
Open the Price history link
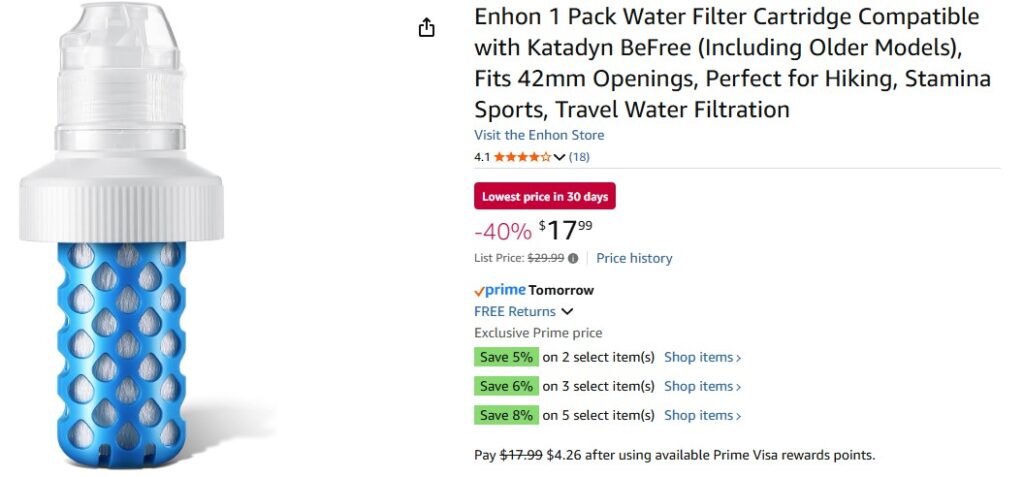(634, 258)
